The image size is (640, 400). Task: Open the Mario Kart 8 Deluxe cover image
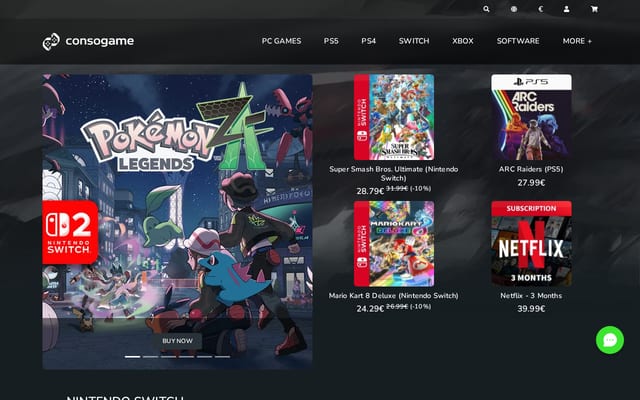[394, 244]
